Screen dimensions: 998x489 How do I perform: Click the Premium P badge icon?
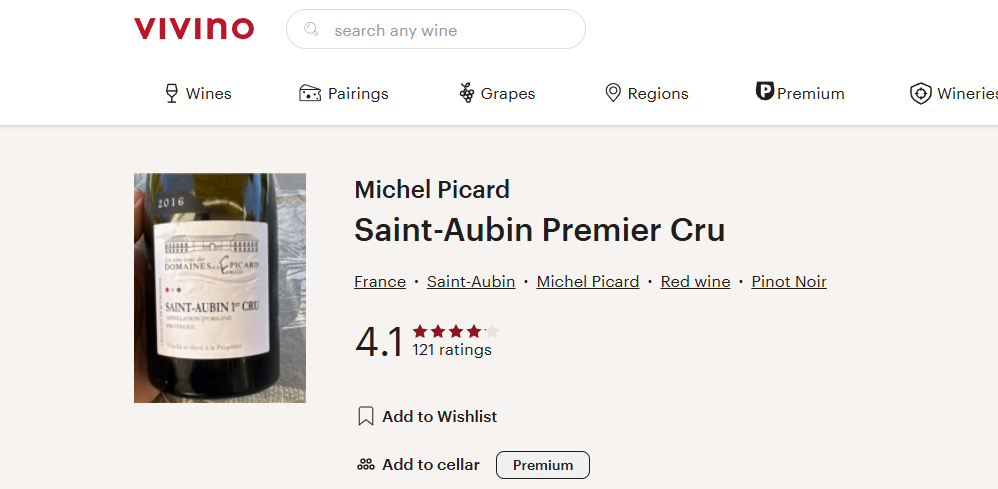pos(764,92)
